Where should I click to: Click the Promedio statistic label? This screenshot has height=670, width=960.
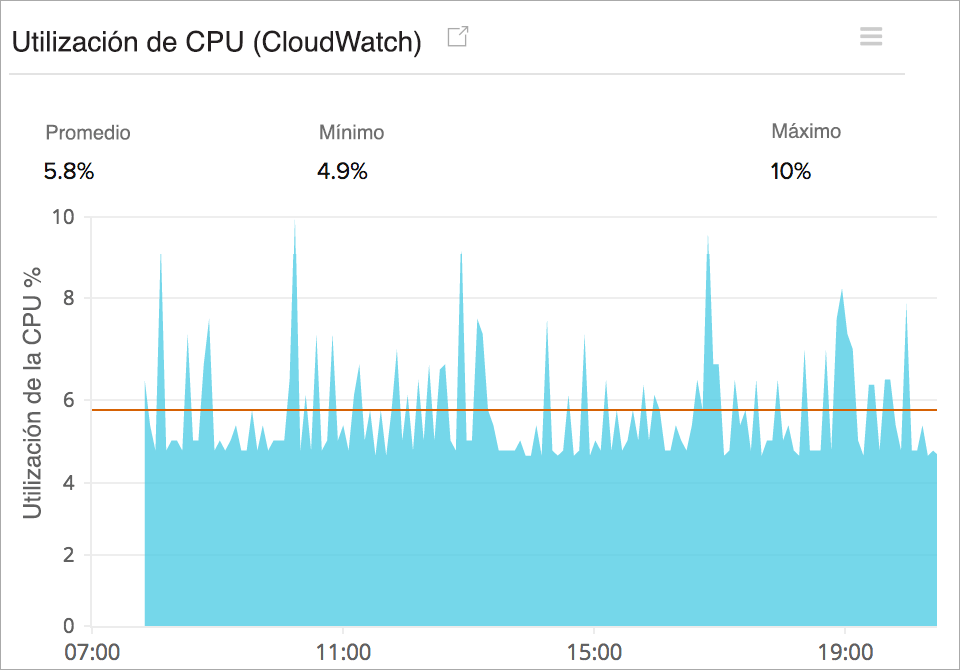point(87,132)
